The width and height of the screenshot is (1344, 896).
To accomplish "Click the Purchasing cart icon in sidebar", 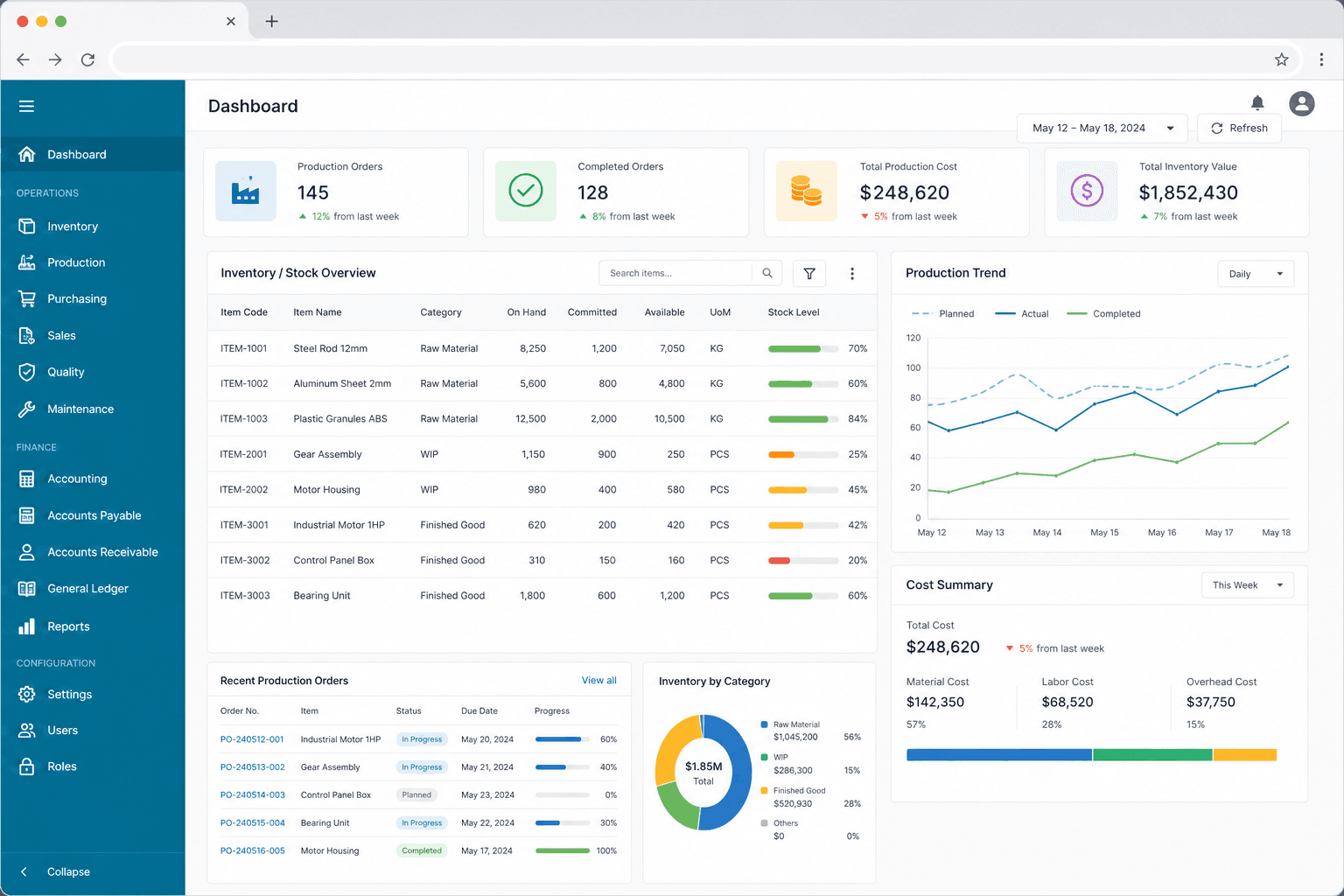I will [x=27, y=298].
